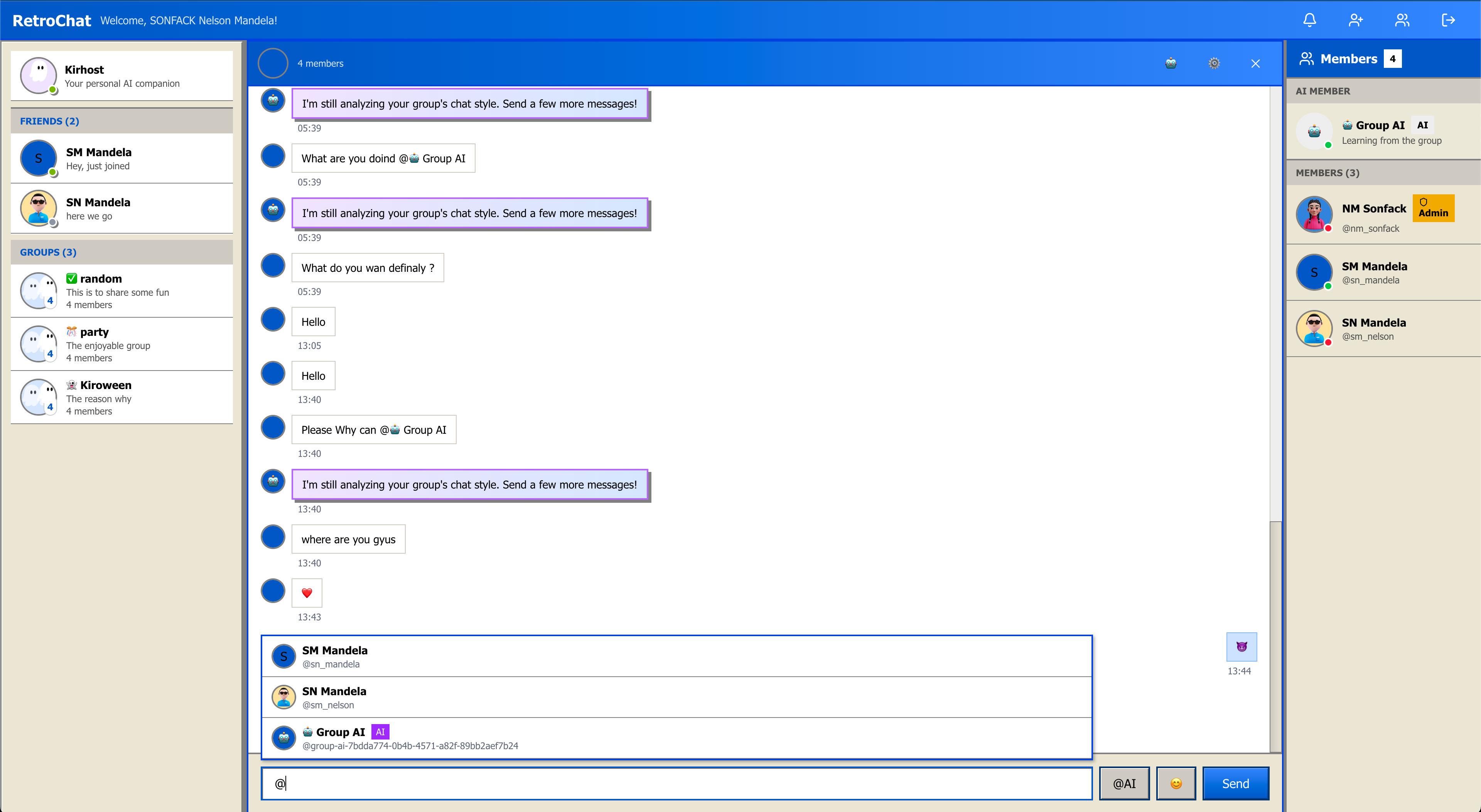1481x812 pixels.
Task: Click the @AI mention button
Action: [x=1124, y=783]
